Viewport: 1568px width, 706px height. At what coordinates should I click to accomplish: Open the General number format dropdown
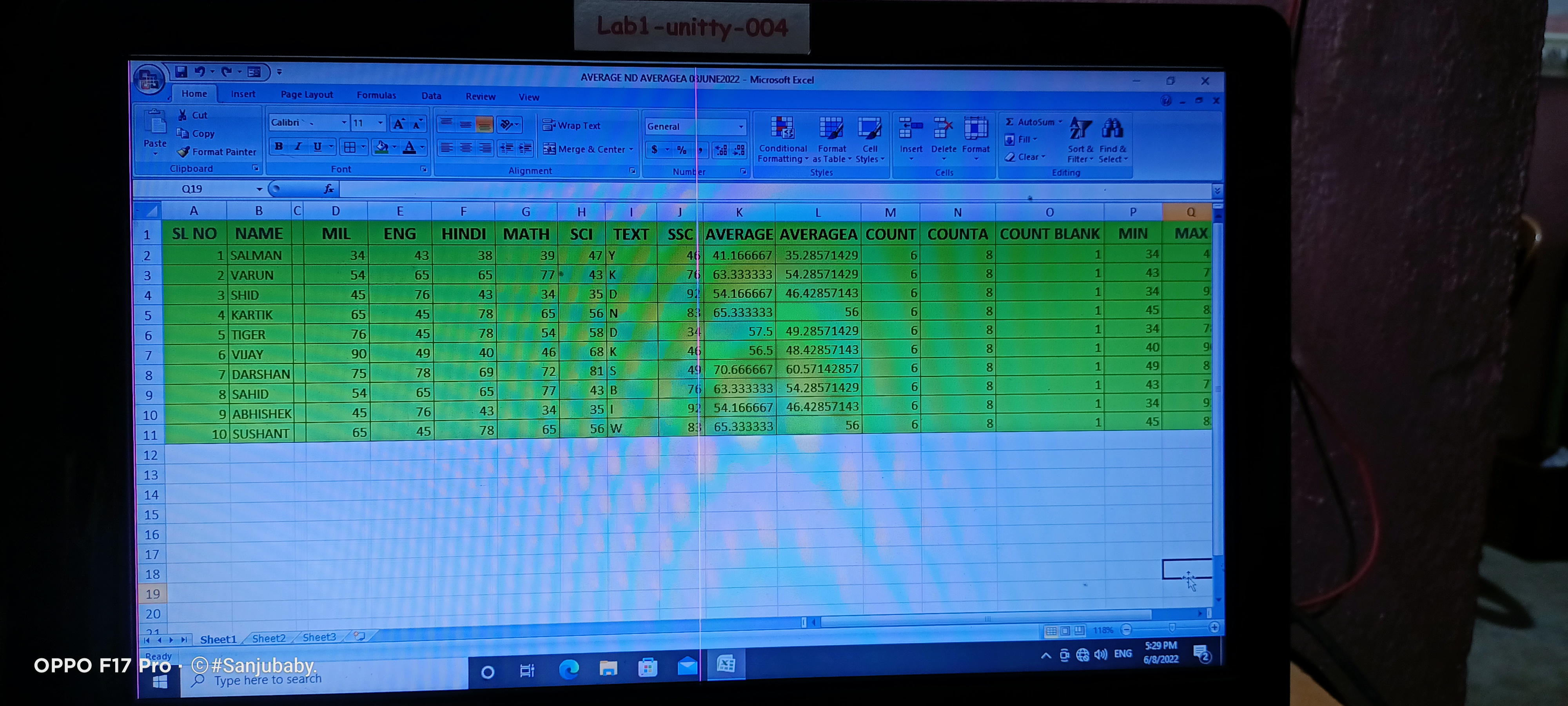pos(741,127)
